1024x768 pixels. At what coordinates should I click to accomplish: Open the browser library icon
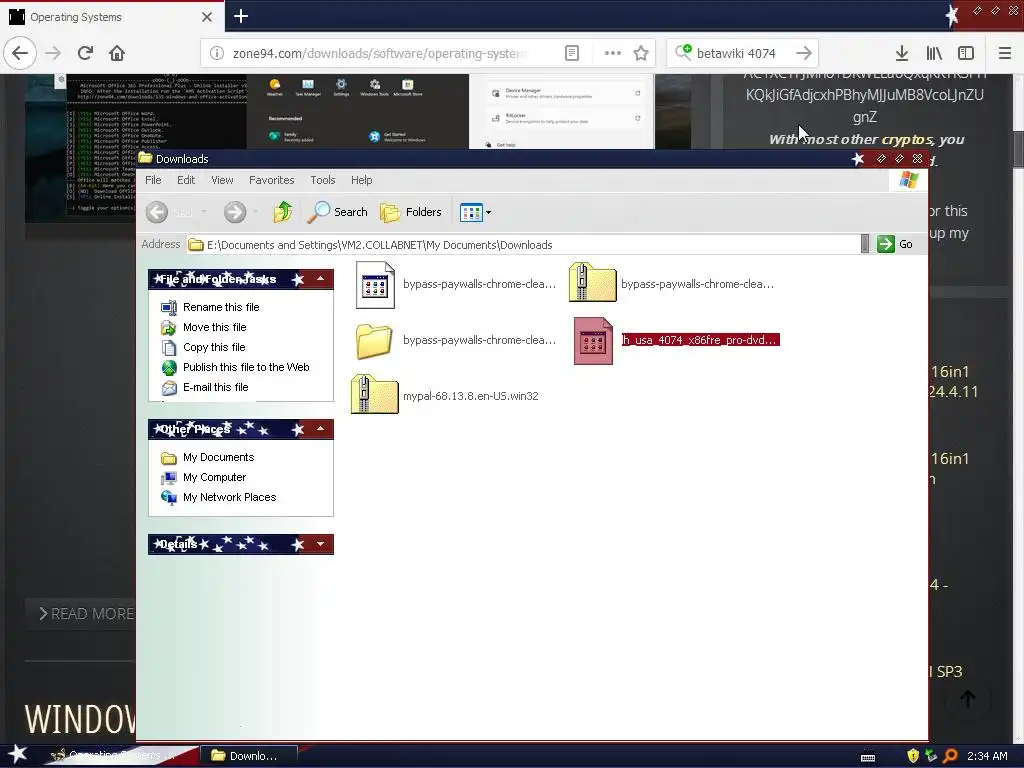(x=934, y=53)
